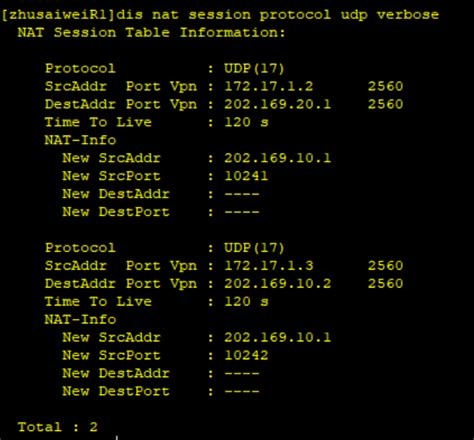Click the first 'Time To Live' label
This screenshot has height=440, width=474.
pos(98,122)
